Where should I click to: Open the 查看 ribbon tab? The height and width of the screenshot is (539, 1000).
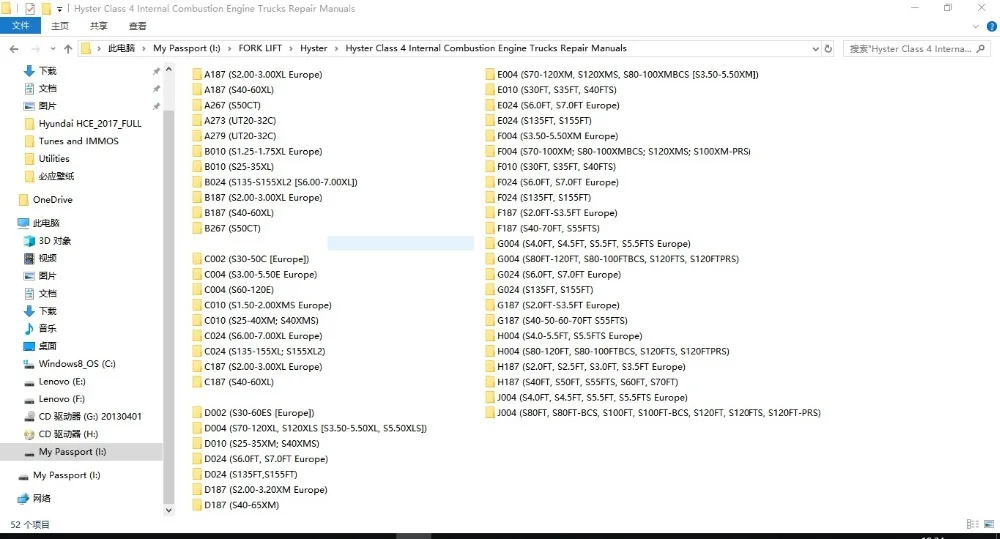coord(137,26)
